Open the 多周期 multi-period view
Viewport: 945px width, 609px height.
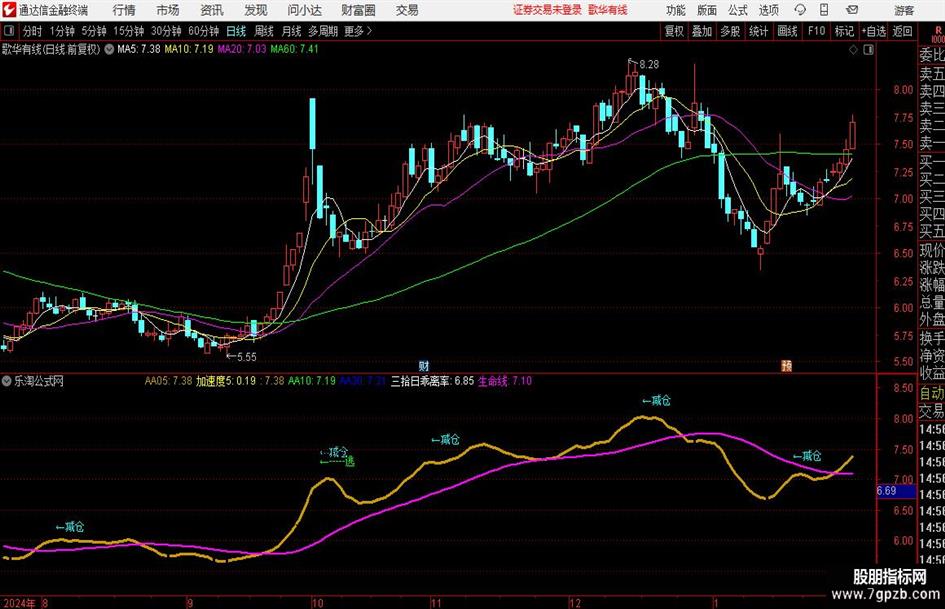(324, 31)
